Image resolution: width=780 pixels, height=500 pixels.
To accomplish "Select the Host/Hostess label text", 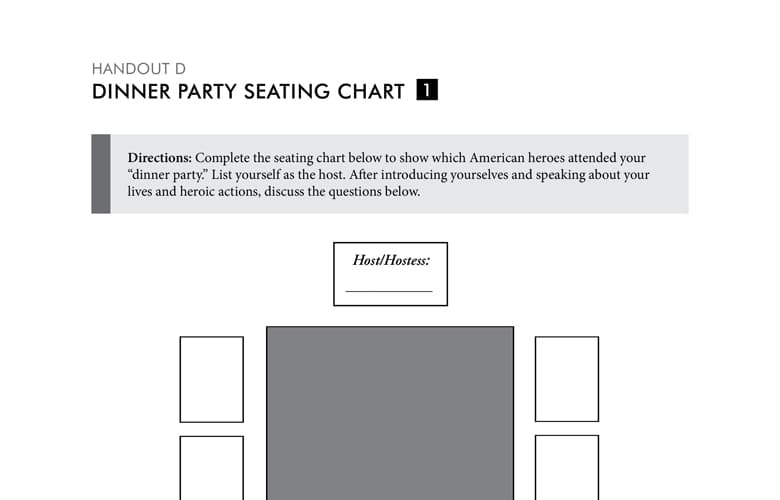I will pos(390,260).
